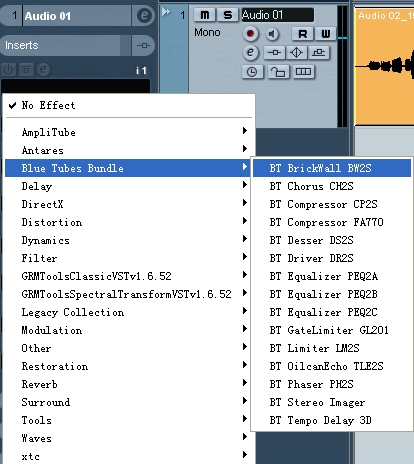Click the double-arrow icon on track
Screen dimensions: 414x464
pyautogui.click(x=166, y=12)
